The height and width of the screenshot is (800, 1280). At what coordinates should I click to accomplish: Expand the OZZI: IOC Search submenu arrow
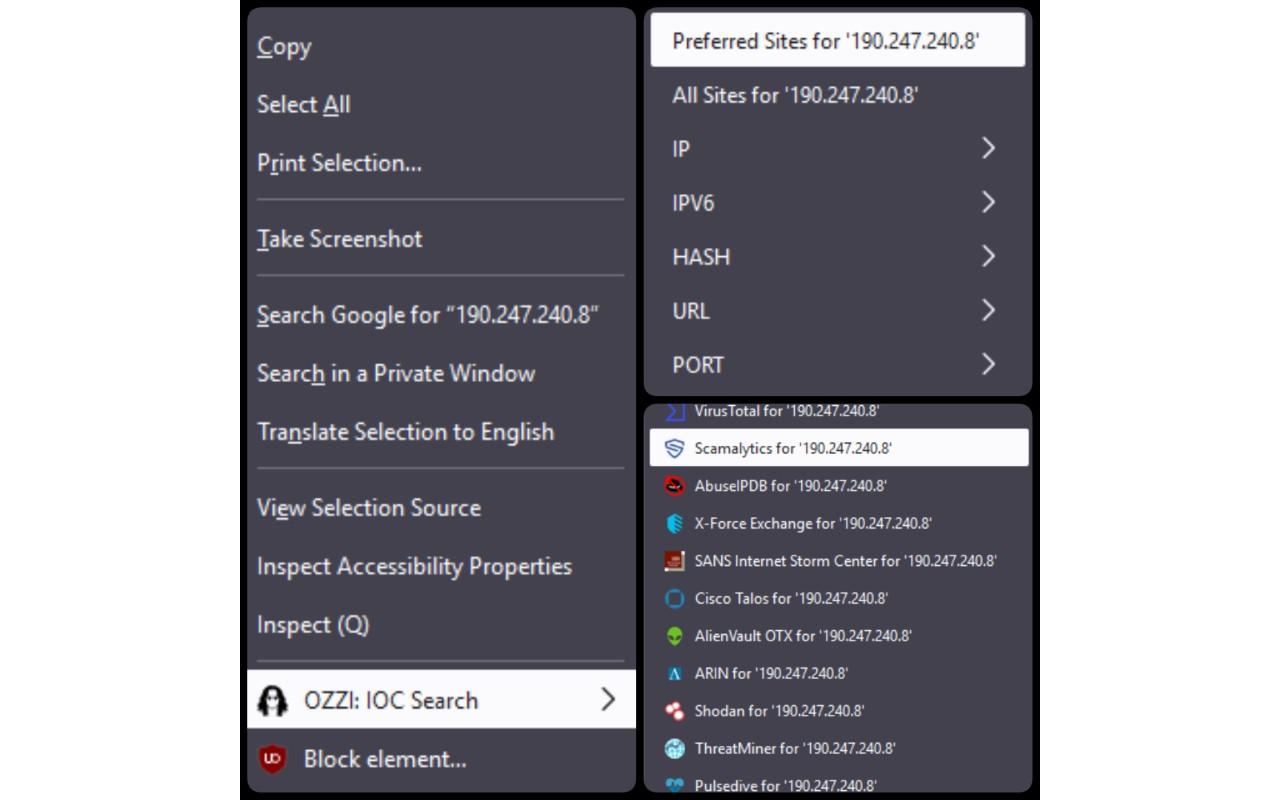608,700
